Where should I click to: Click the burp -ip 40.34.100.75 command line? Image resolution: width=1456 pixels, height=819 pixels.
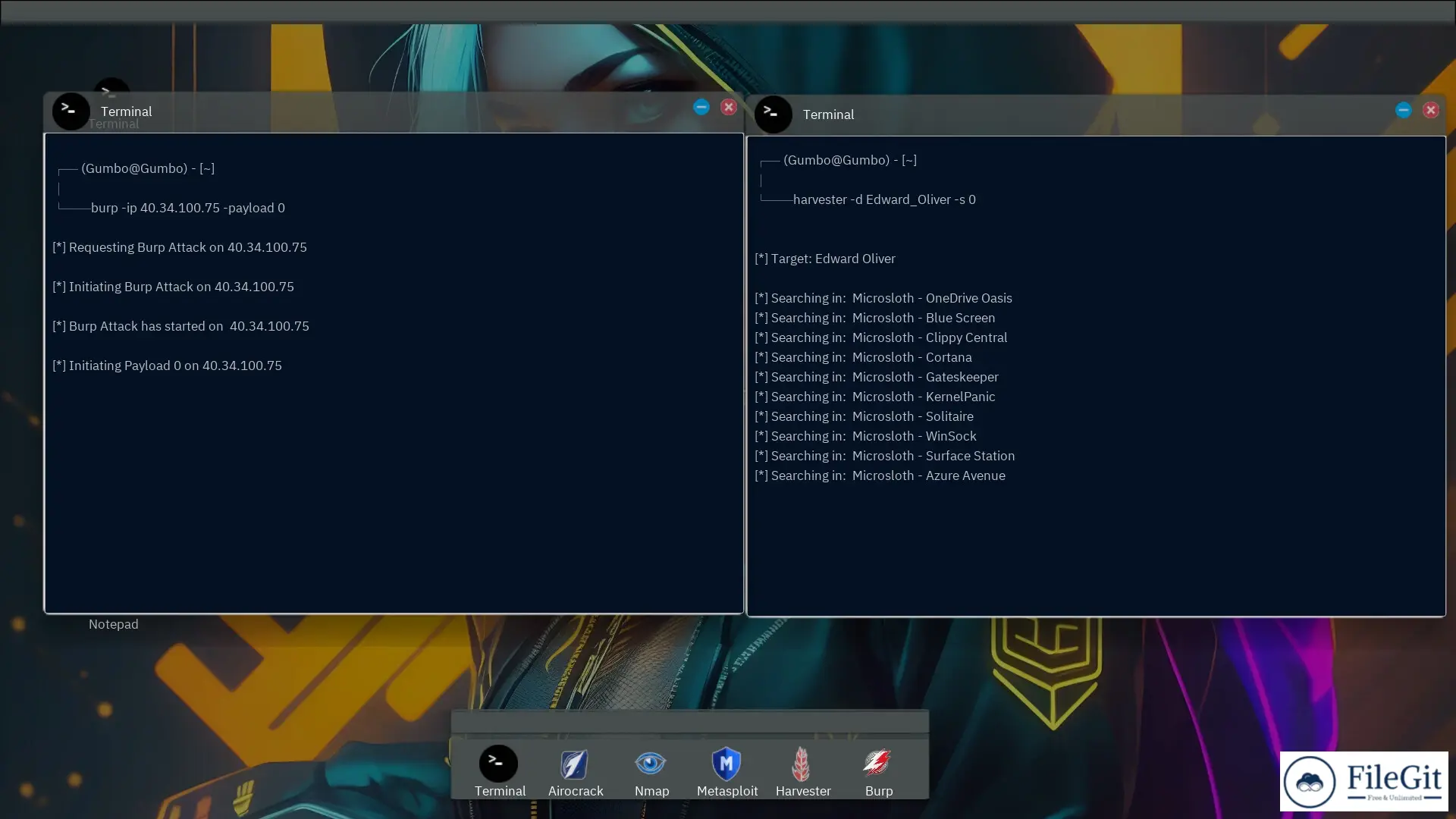click(188, 208)
